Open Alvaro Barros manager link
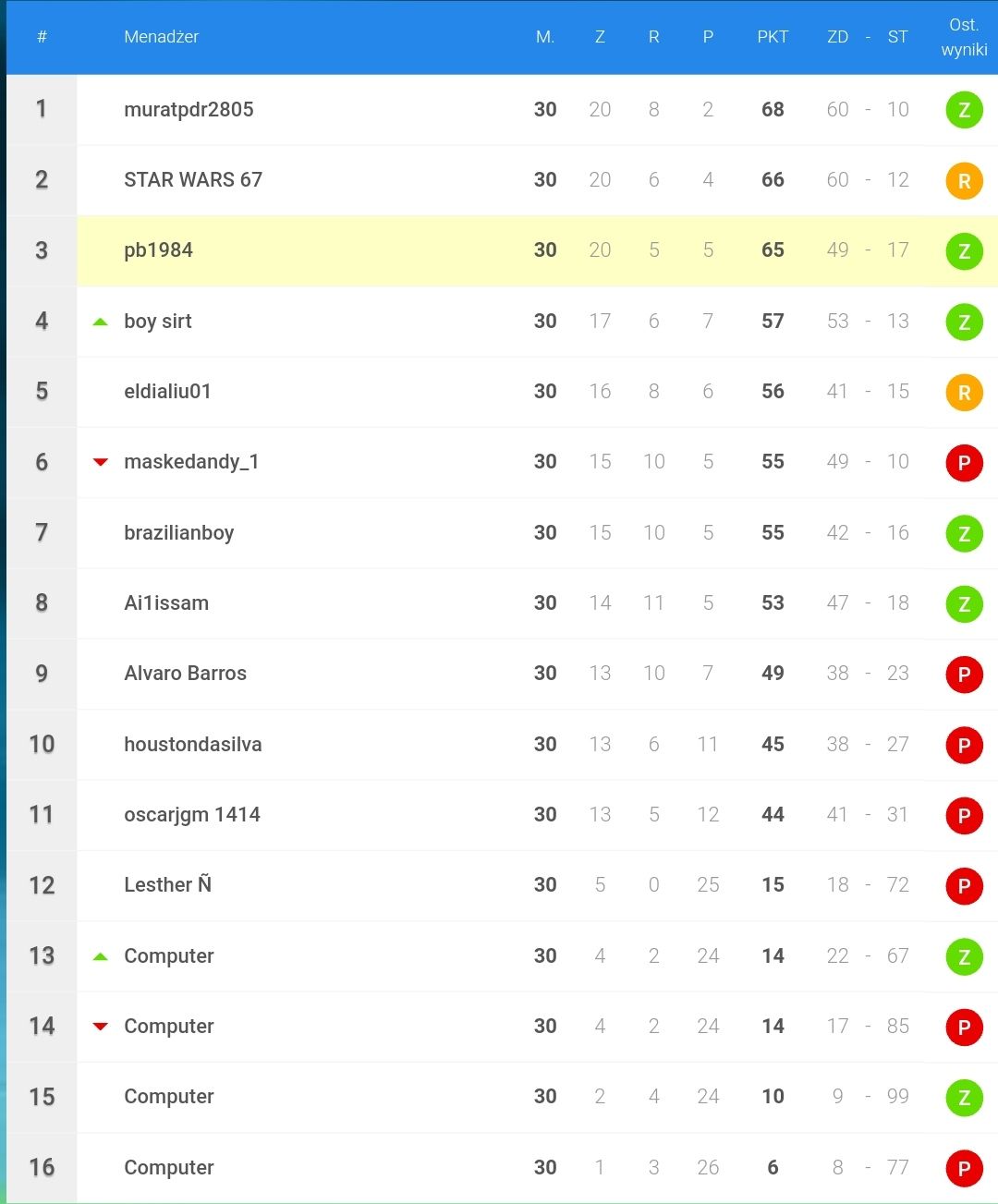Viewport: 998px width, 1204px height. [186, 674]
